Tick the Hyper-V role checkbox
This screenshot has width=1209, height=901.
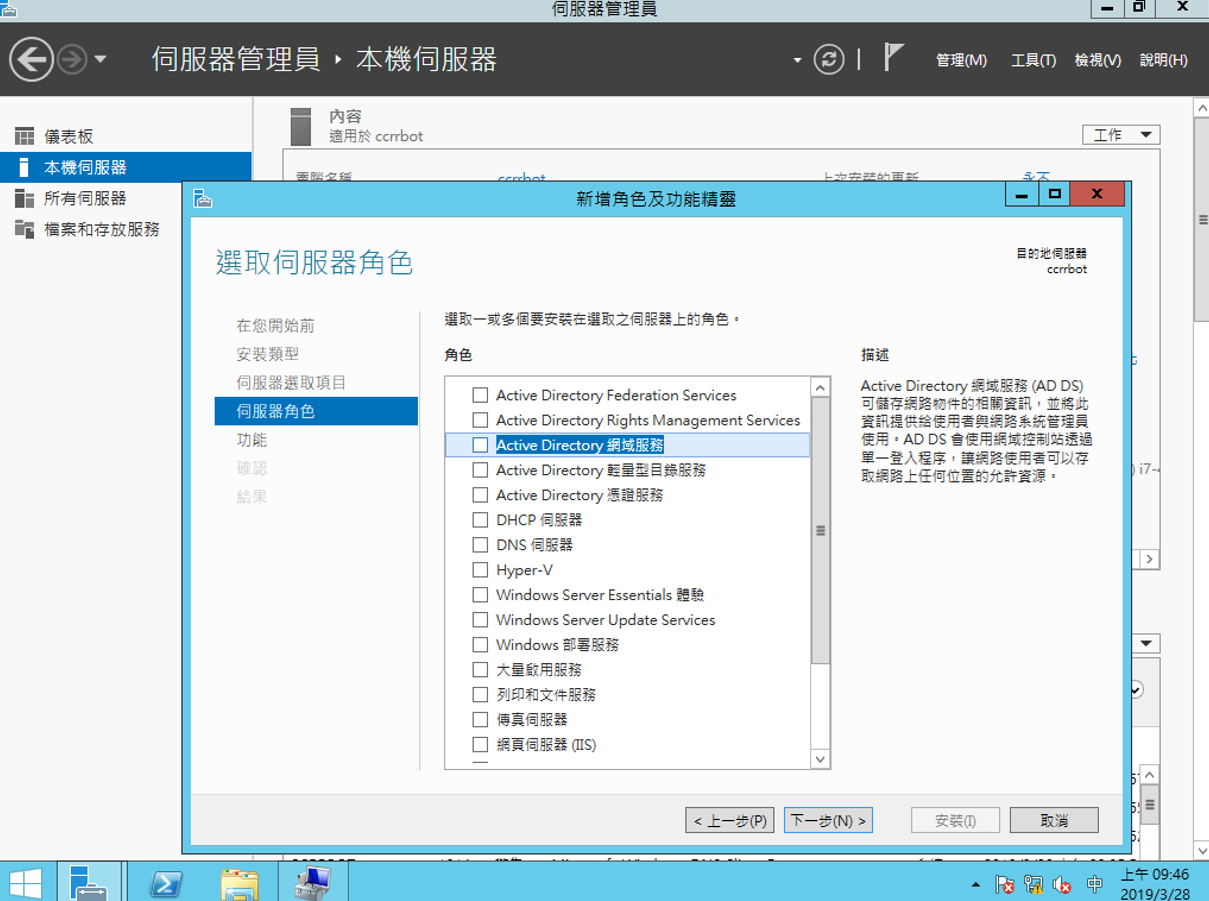480,570
